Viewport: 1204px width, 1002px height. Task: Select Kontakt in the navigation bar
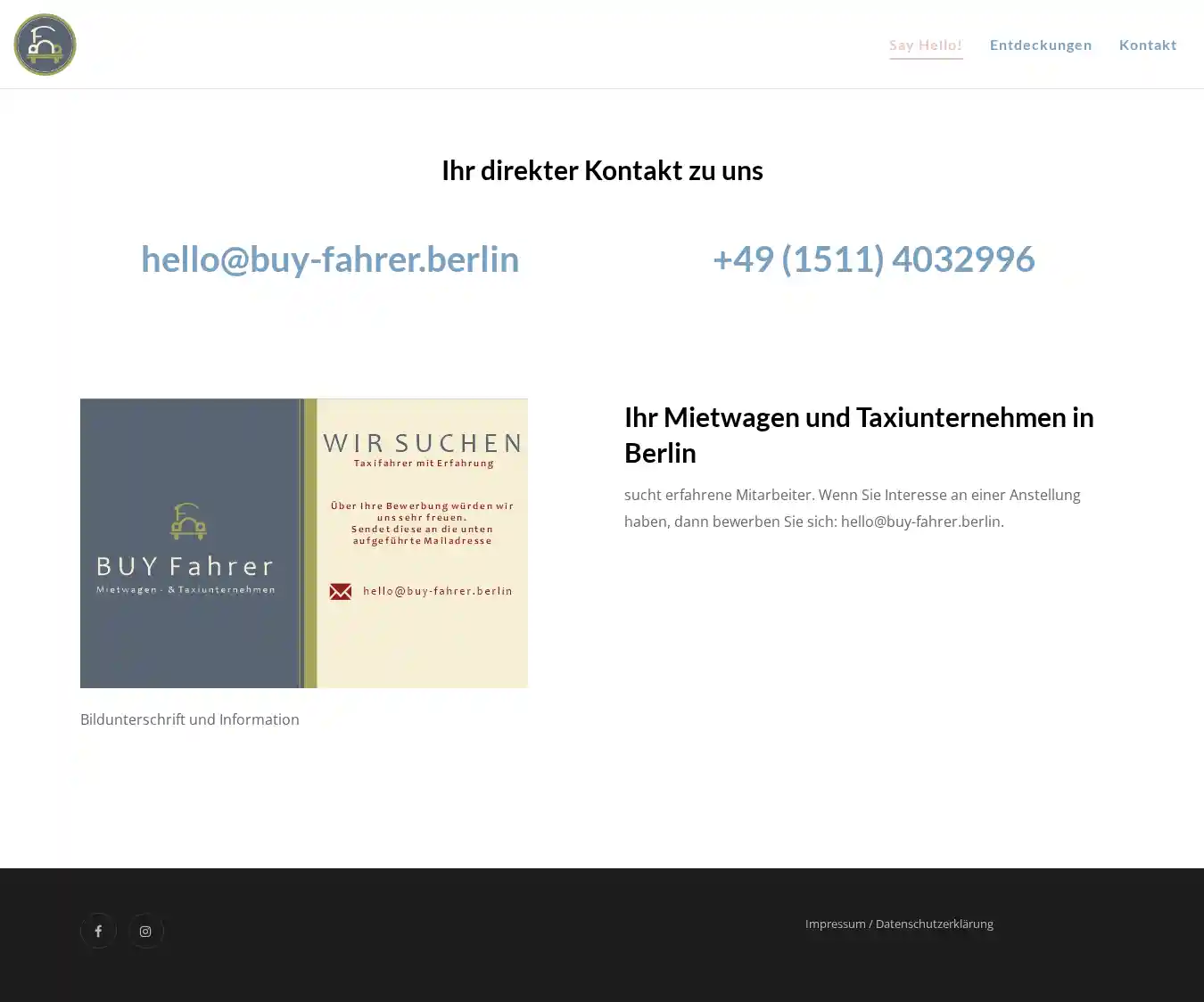tap(1147, 45)
